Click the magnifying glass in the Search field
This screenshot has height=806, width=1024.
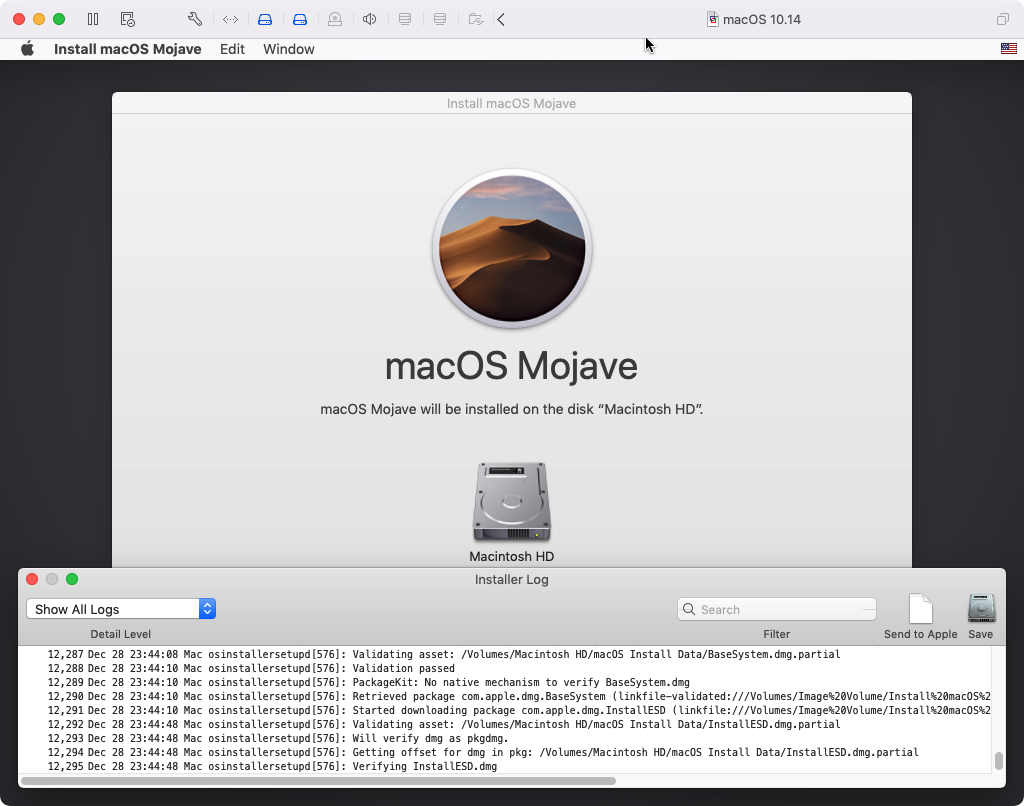pyautogui.click(x=689, y=609)
